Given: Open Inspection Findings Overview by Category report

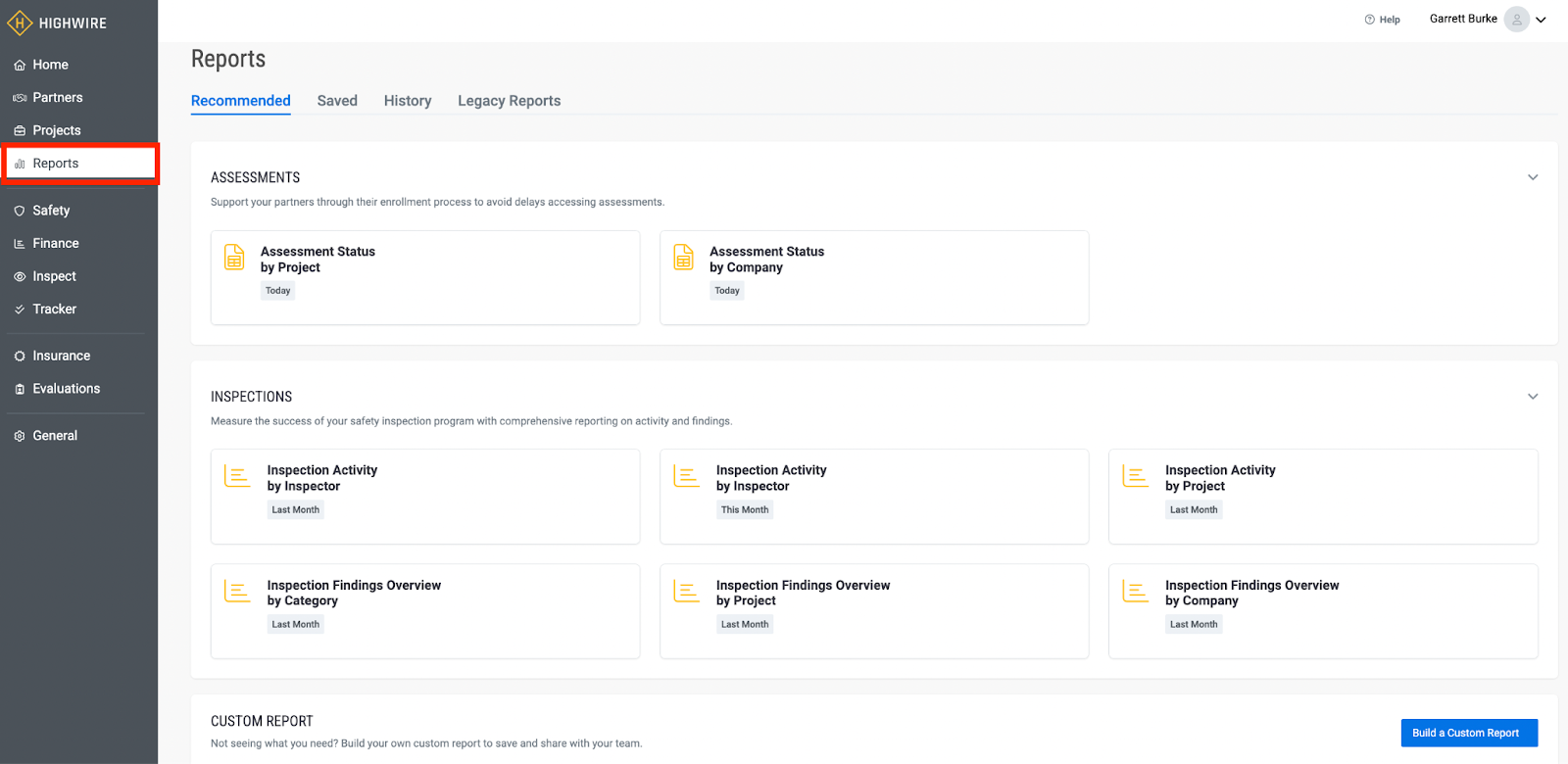Looking at the screenshot, I should (x=425, y=611).
